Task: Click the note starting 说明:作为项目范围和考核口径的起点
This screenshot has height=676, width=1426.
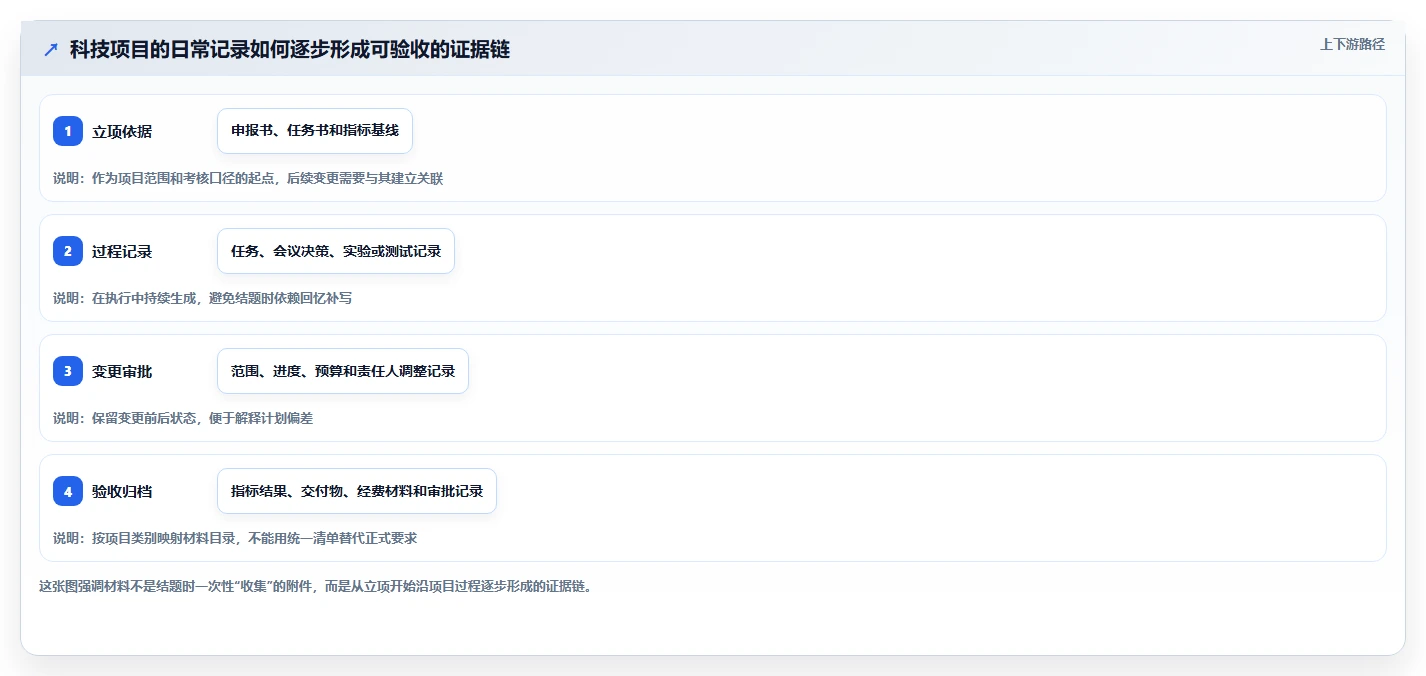Action: pos(248,178)
